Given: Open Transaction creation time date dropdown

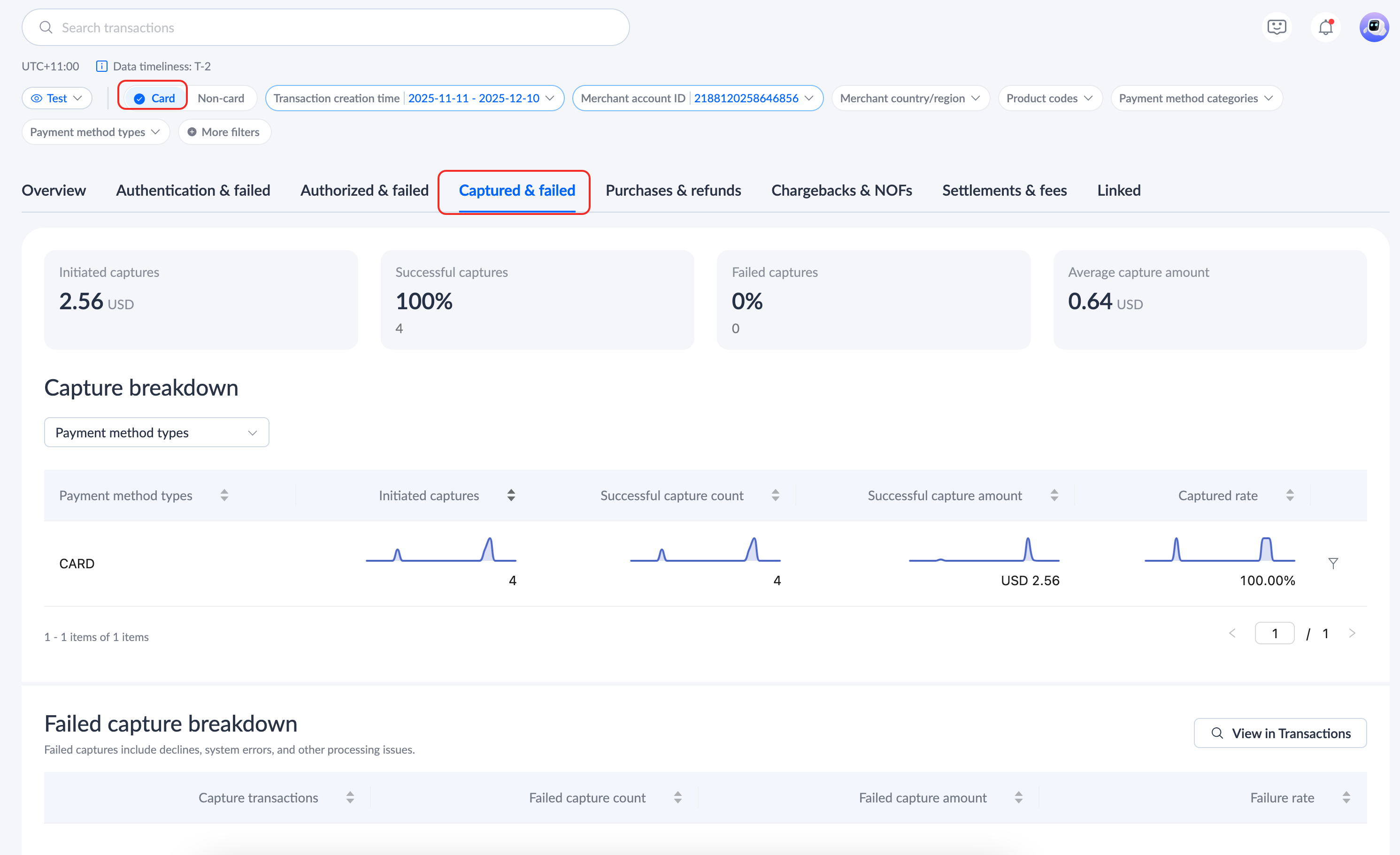Looking at the screenshot, I should pos(415,98).
